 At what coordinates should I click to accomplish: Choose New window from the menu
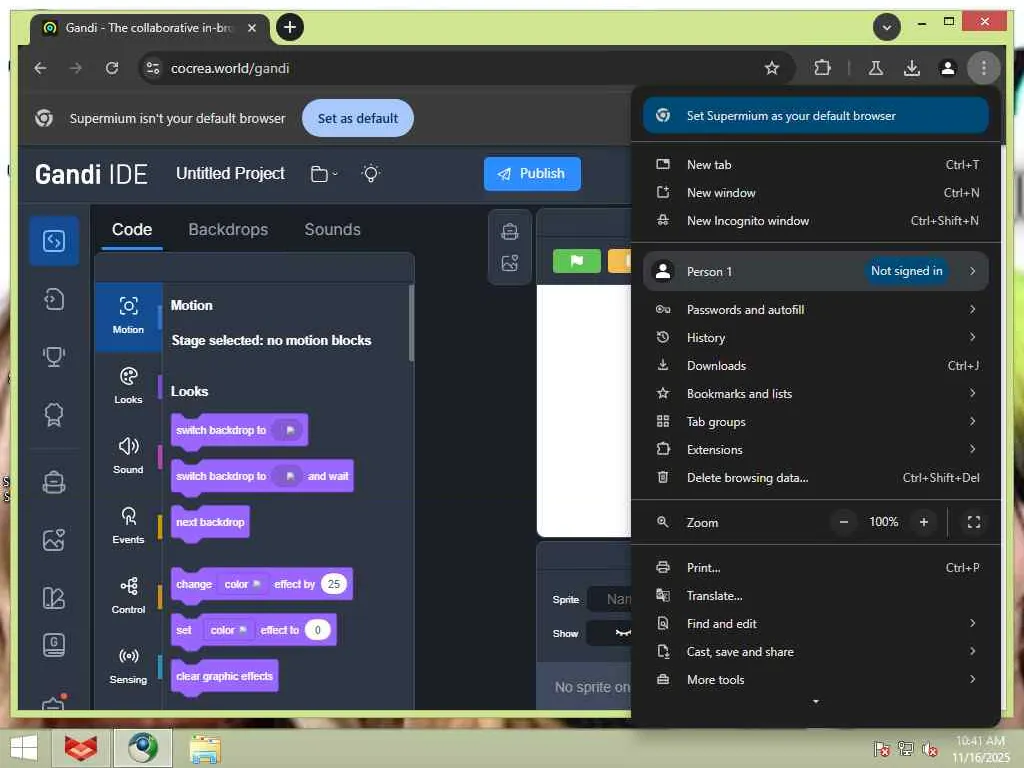(x=816, y=193)
